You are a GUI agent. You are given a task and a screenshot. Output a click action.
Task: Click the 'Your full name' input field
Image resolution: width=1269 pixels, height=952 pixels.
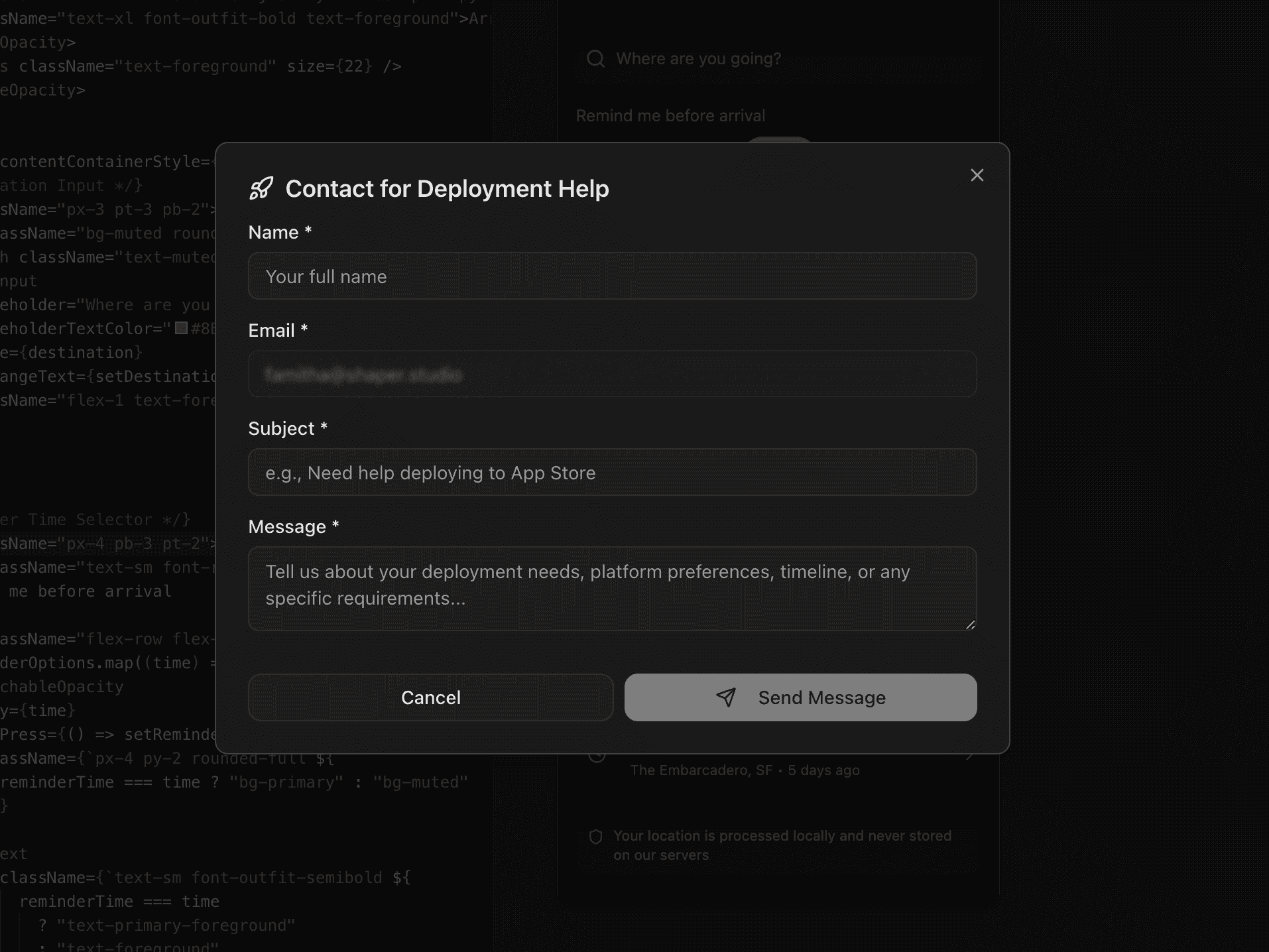[611, 276]
